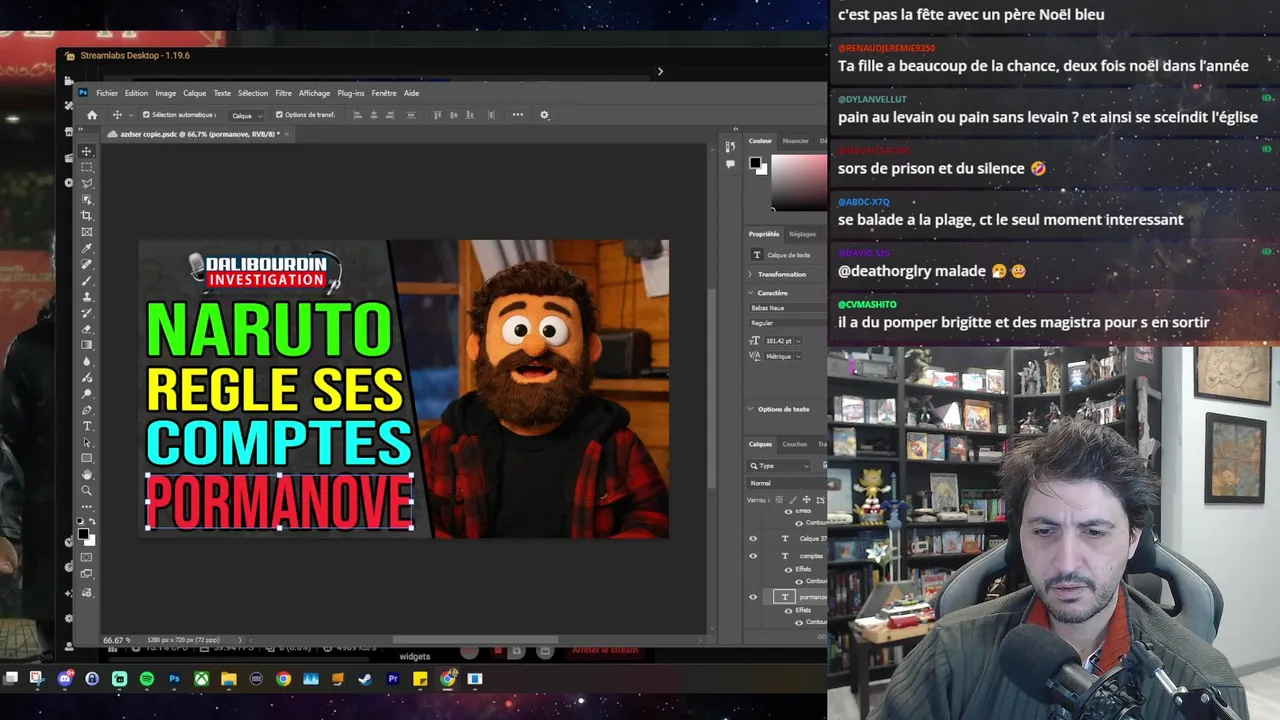Click the color picker gradient field
Screen dimensions: 1280x720
pos(799,182)
